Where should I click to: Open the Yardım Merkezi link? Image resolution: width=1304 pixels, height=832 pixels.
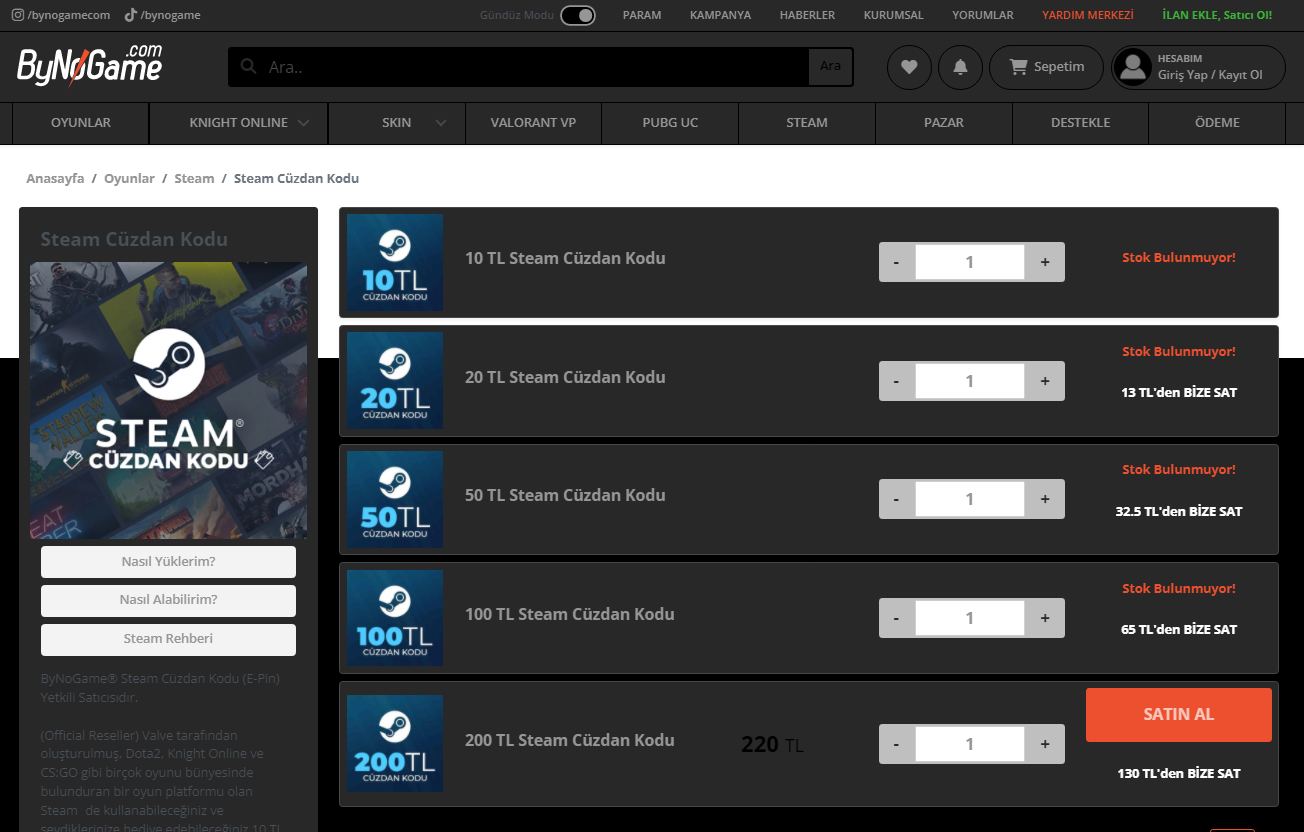point(1088,15)
